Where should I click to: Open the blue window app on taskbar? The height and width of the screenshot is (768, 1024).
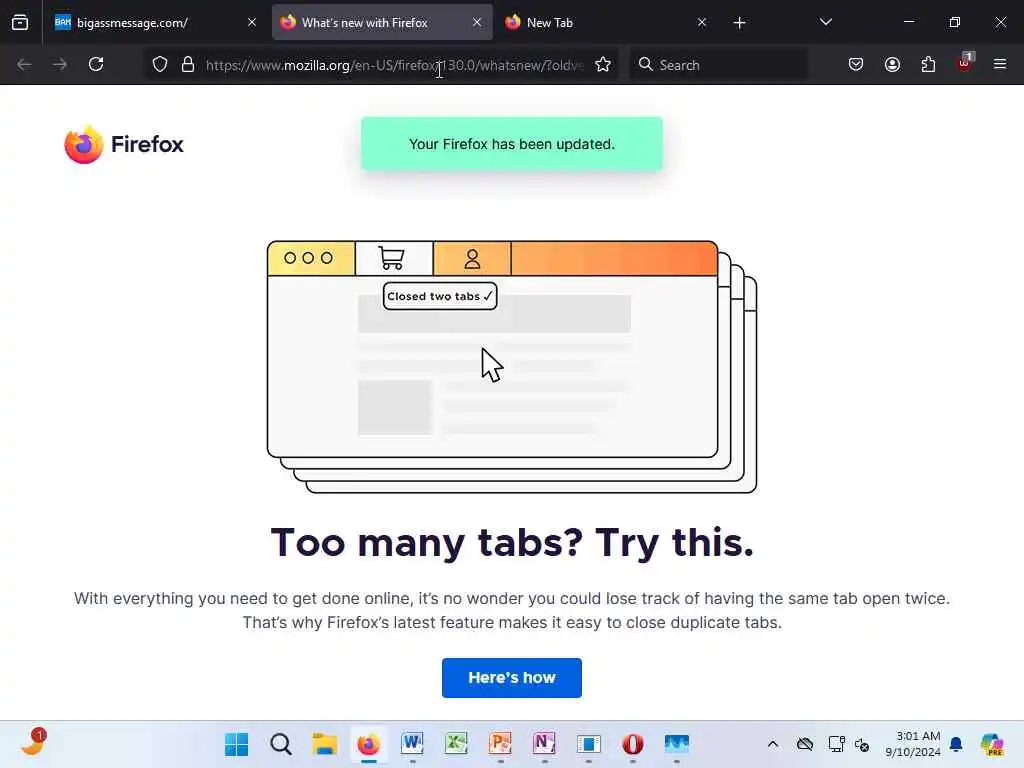[x=588, y=744]
